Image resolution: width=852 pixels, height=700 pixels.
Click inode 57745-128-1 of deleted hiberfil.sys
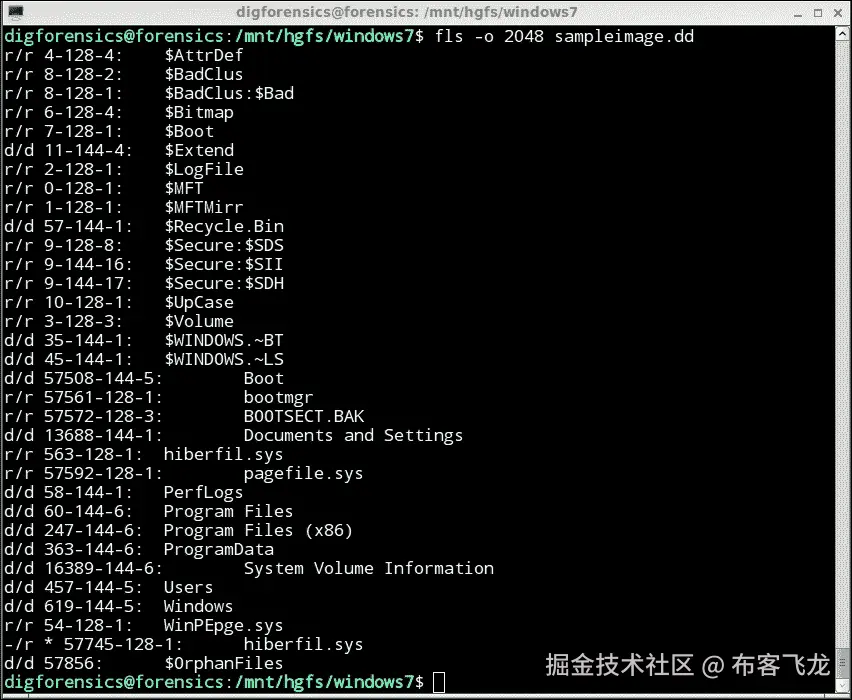click(x=118, y=645)
